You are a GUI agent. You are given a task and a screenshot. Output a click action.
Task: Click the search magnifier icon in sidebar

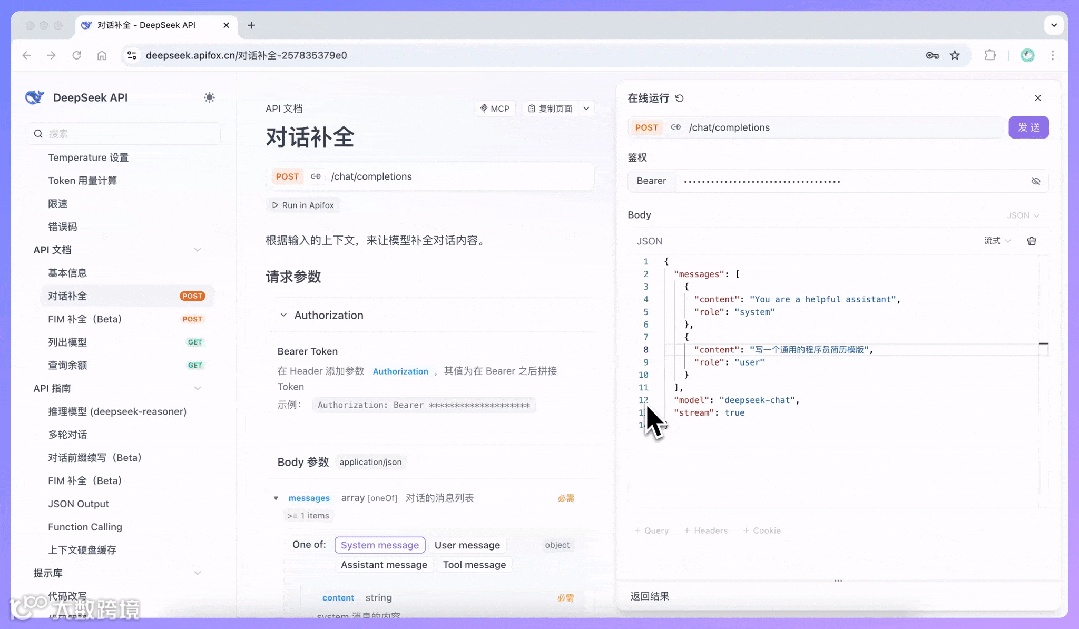[39, 134]
